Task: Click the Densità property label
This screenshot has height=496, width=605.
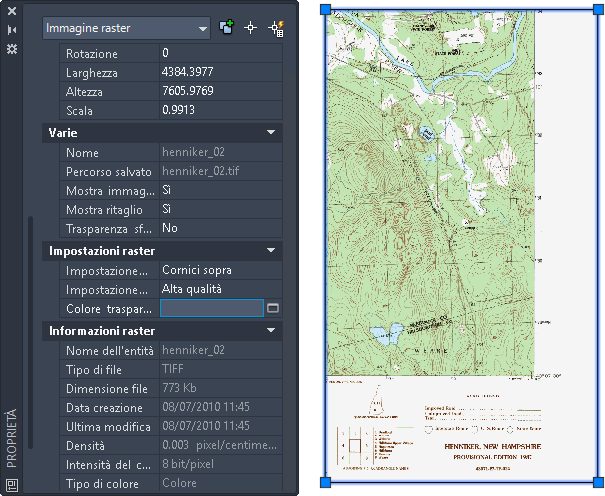Action: (85, 446)
